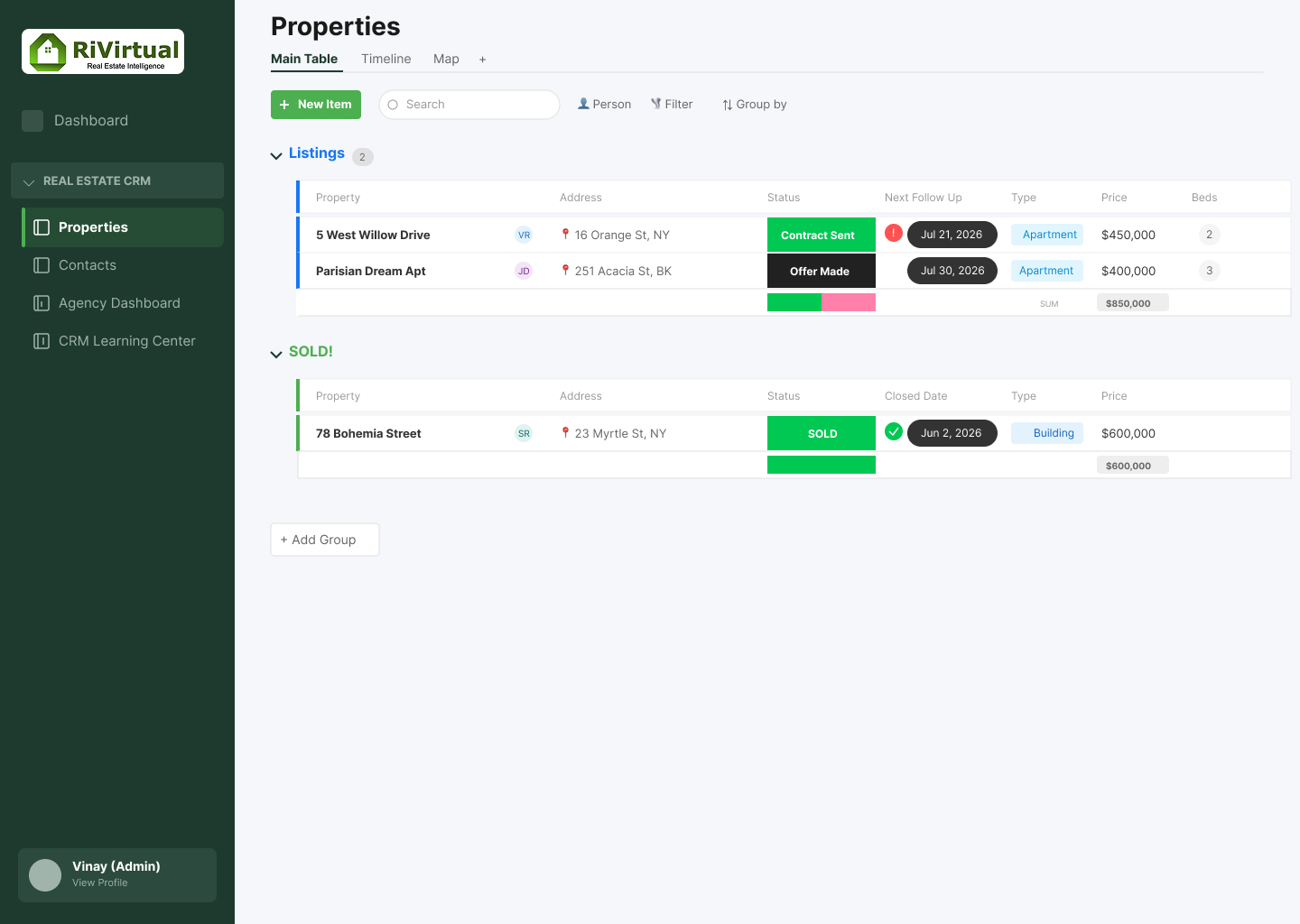Collapse the REAL ESTATE CRM section
Screen dimensions: 1300x924
[x=29, y=182]
